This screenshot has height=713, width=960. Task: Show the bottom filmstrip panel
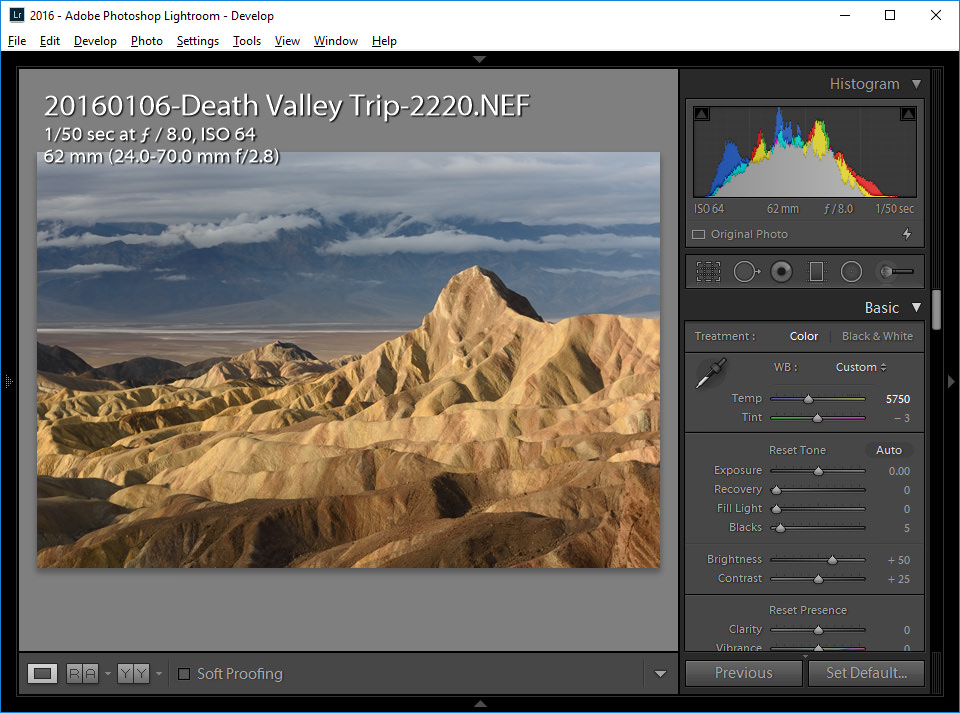tap(481, 704)
